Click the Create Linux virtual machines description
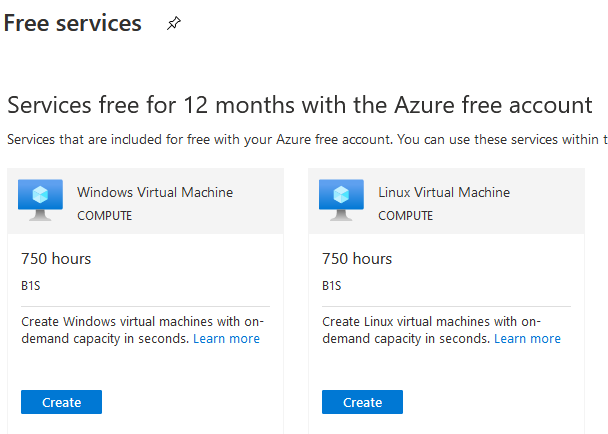The width and height of the screenshot is (608, 434). point(441,330)
